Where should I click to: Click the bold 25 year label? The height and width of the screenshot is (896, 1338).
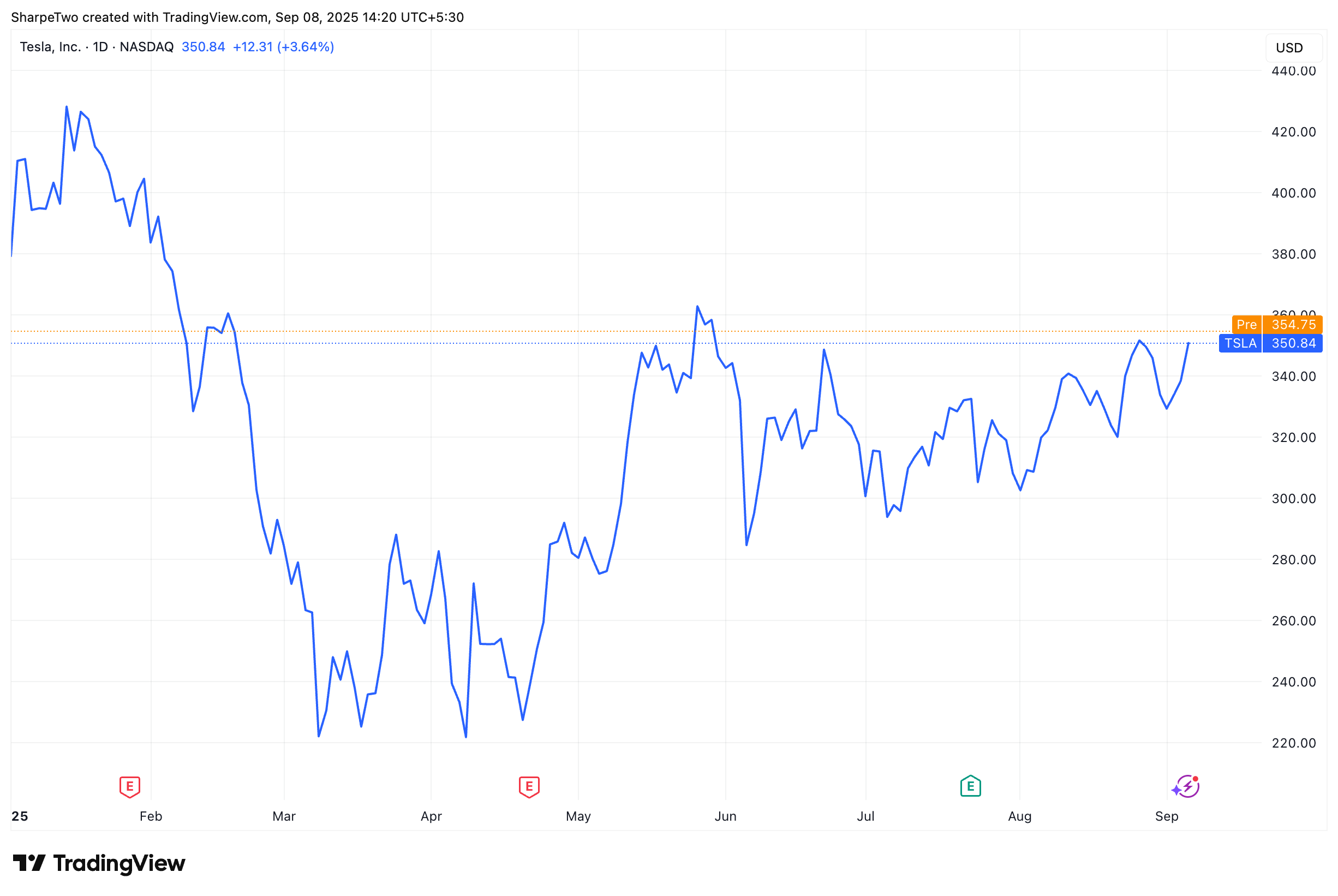pos(20,816)
